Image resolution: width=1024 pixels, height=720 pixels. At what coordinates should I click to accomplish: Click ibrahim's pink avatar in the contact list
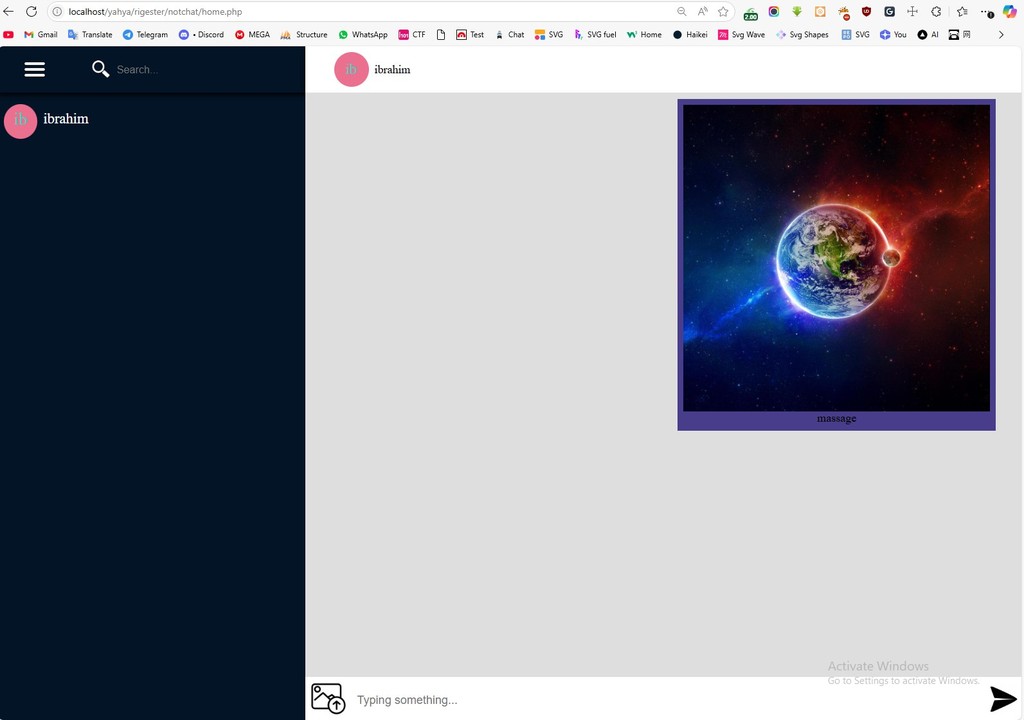click(x=20, y=121)
